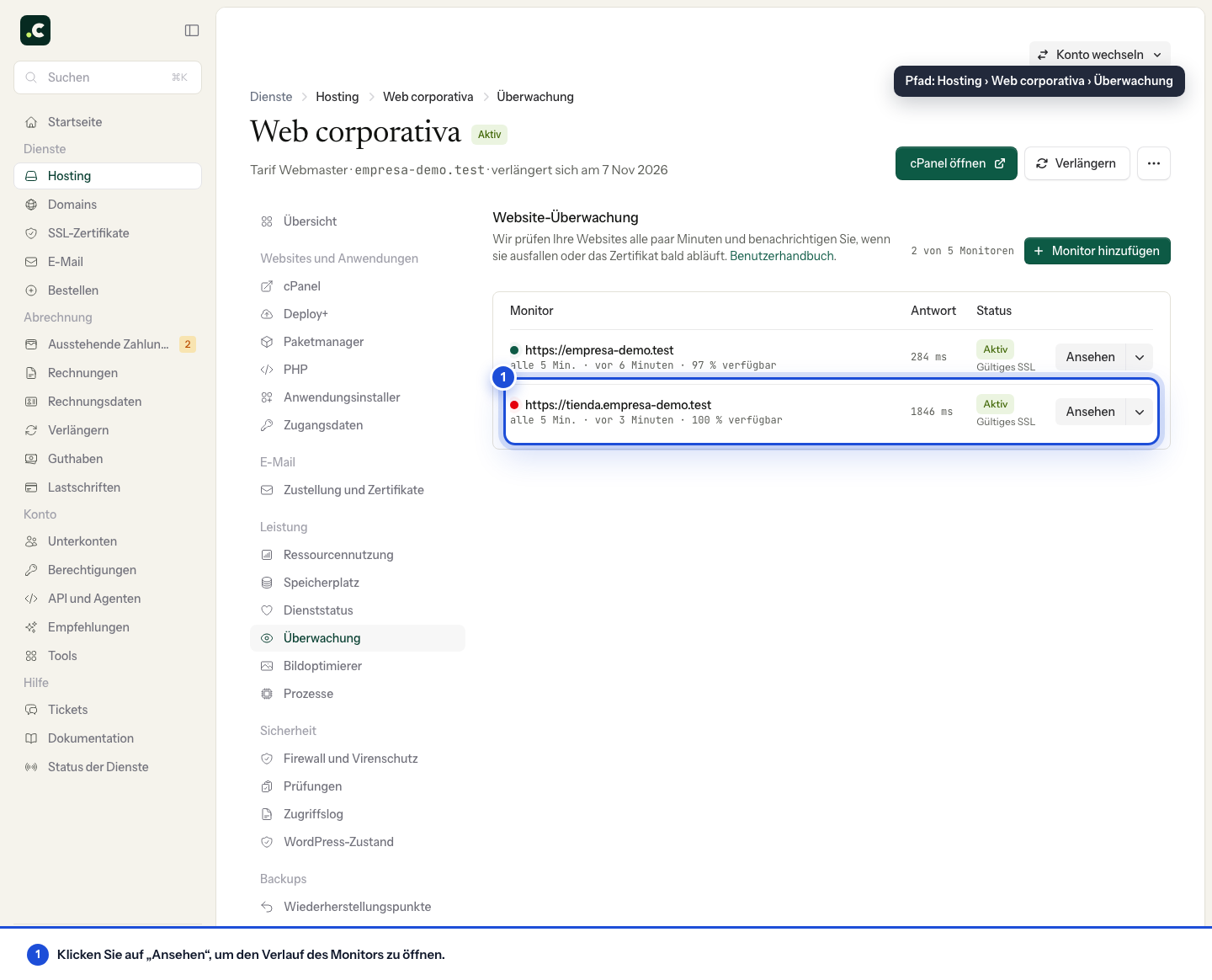Toggle the sidebar collapse icon
The width and height of the screenshot is (1212, 980).
(x=192, y=30)
